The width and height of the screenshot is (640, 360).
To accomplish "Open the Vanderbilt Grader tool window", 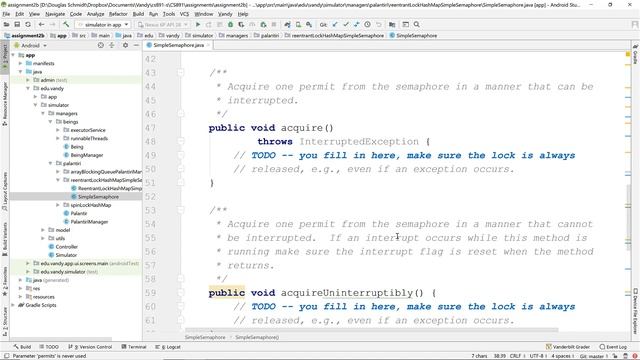I will [568, 347].
